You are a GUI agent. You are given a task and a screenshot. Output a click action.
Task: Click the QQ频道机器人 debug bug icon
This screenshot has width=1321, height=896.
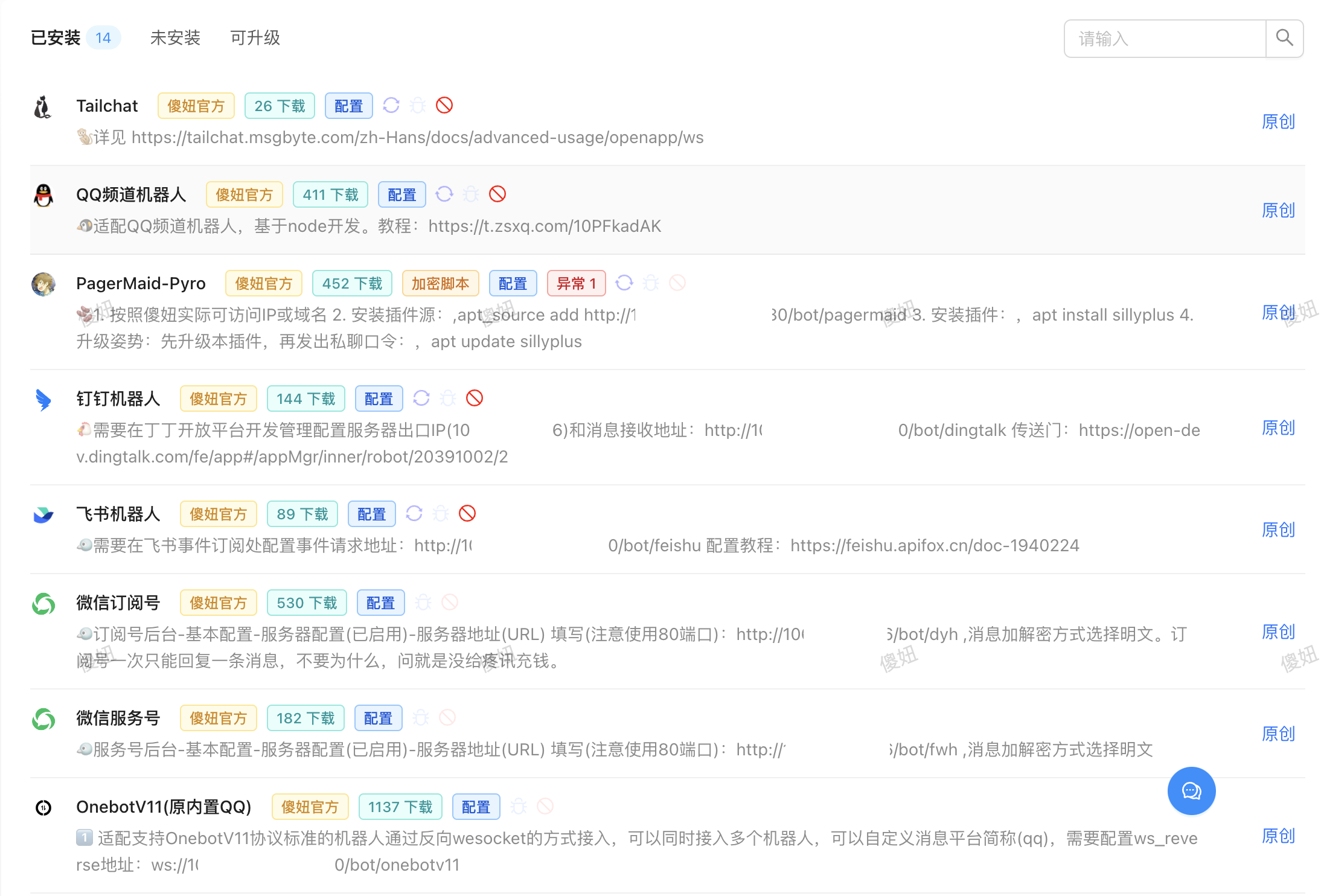471,194
